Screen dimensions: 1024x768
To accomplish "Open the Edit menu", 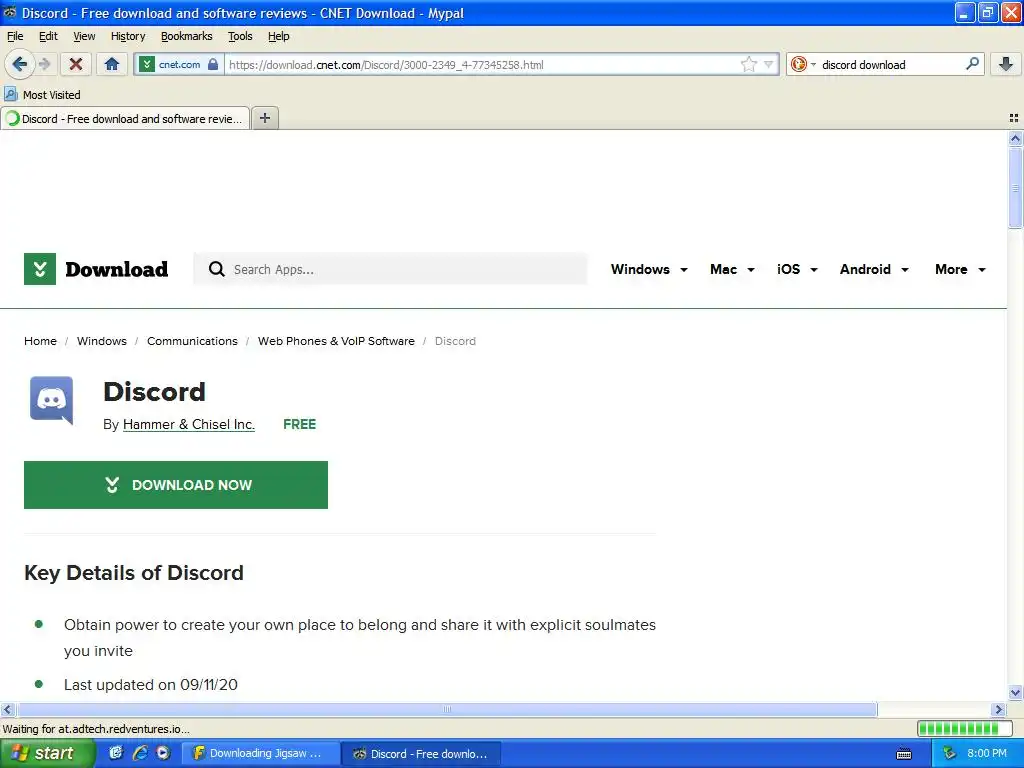I will [48, 36].
